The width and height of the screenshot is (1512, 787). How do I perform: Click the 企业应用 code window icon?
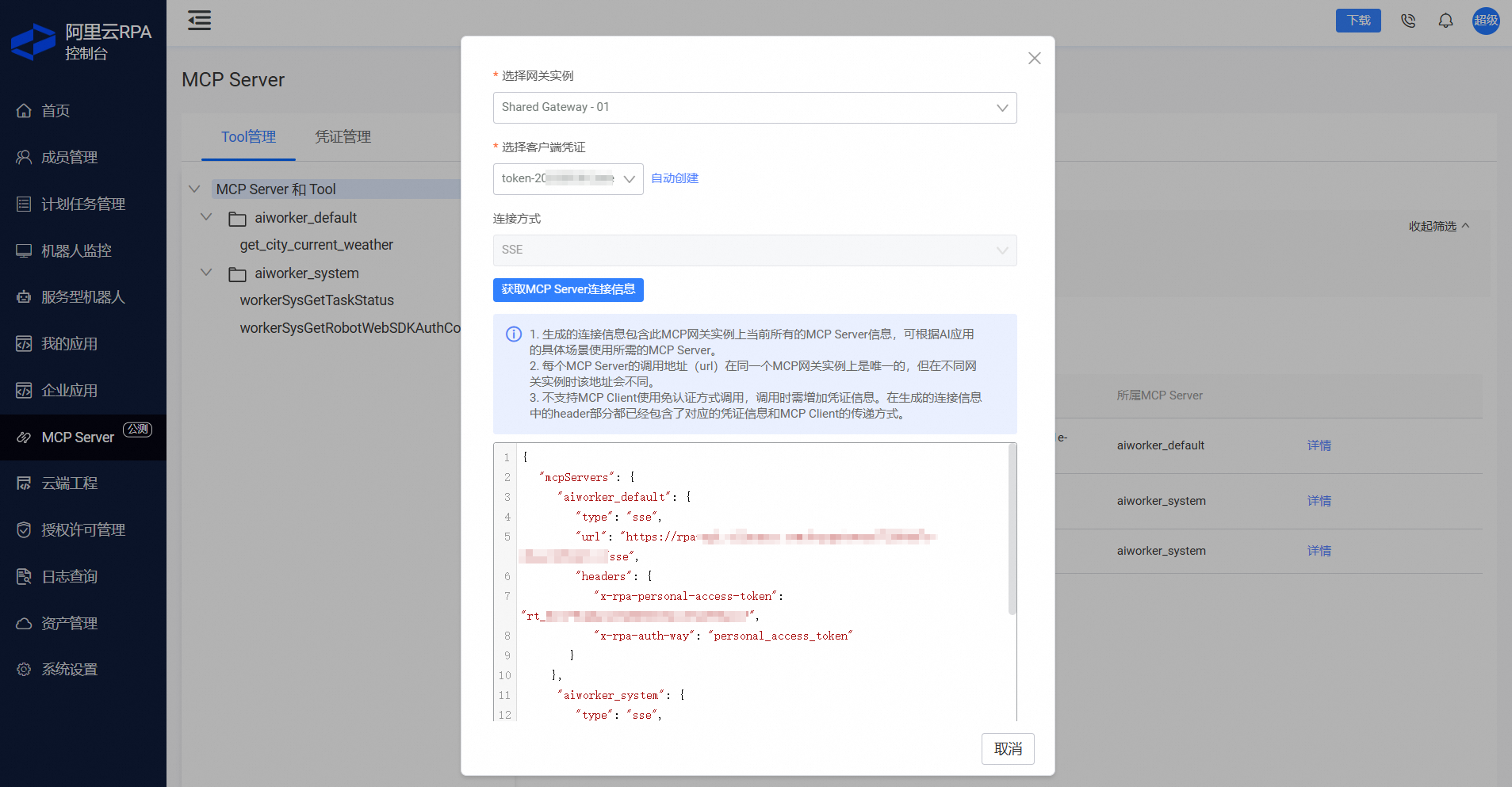click(x=24, y=390)
